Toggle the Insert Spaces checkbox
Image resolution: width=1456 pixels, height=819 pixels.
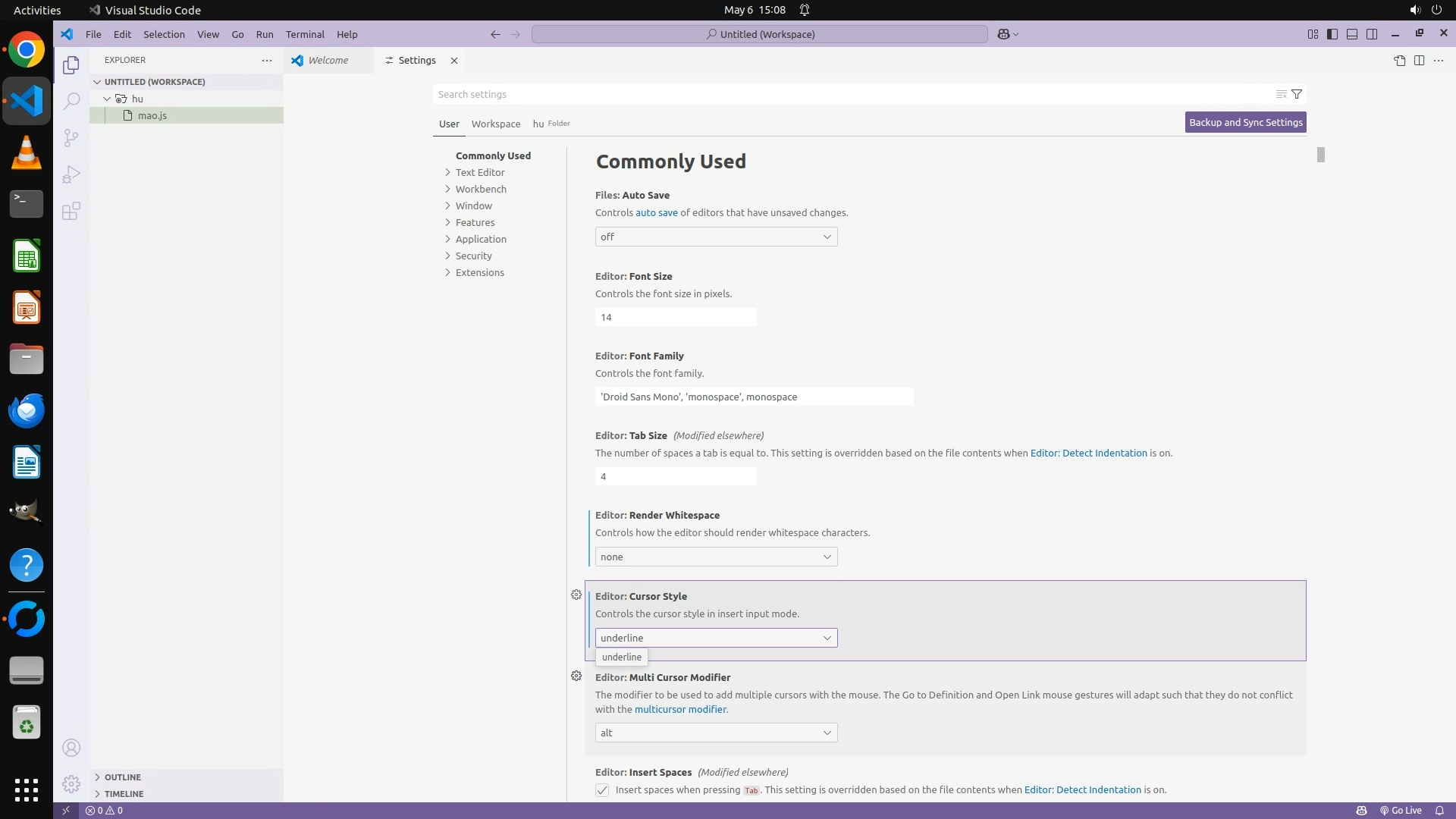point(602,790)
